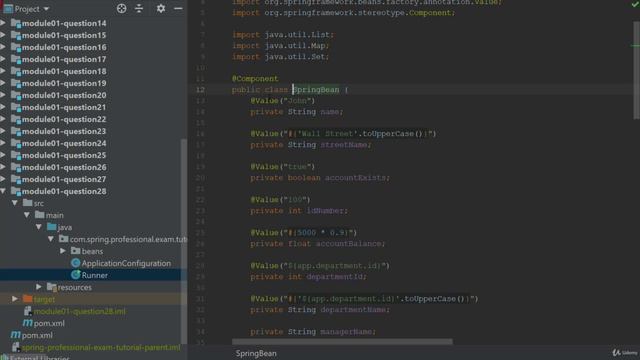640x360 pixels.
Task: Click the SpringBean breadcrumb at bottom
Action: pos(256,353)
